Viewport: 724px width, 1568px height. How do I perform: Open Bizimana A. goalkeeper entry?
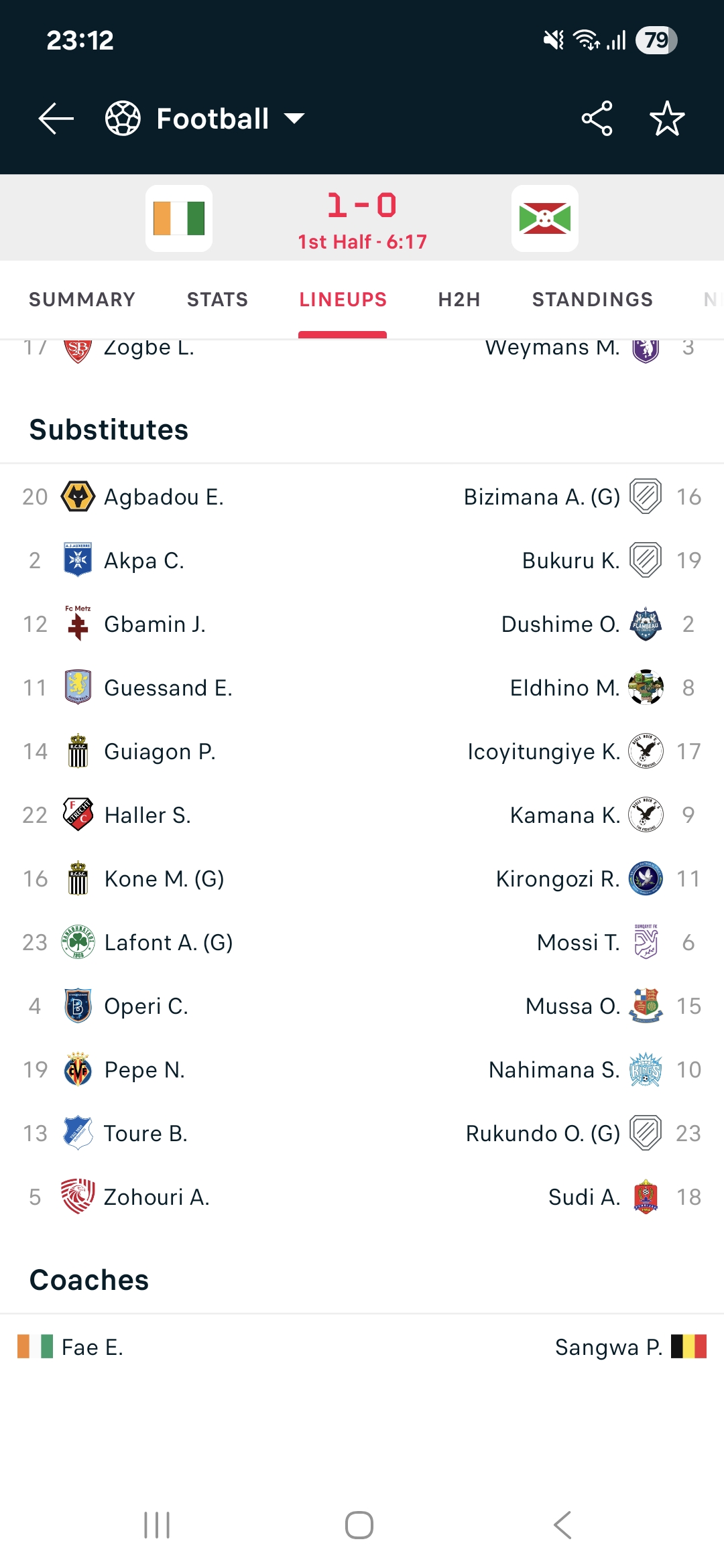542,497
